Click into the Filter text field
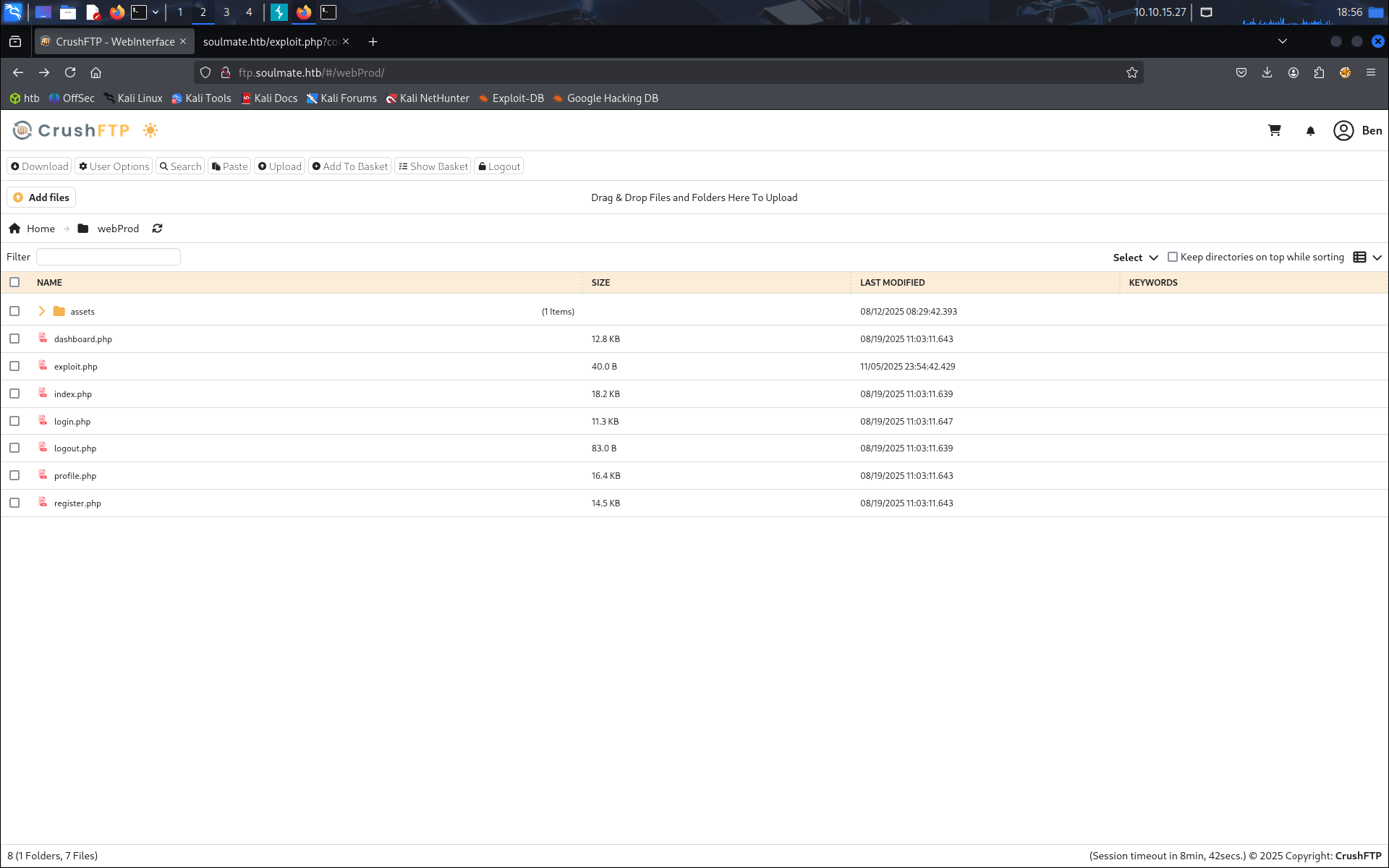1389x868 pixels. (x=109, y=257)
